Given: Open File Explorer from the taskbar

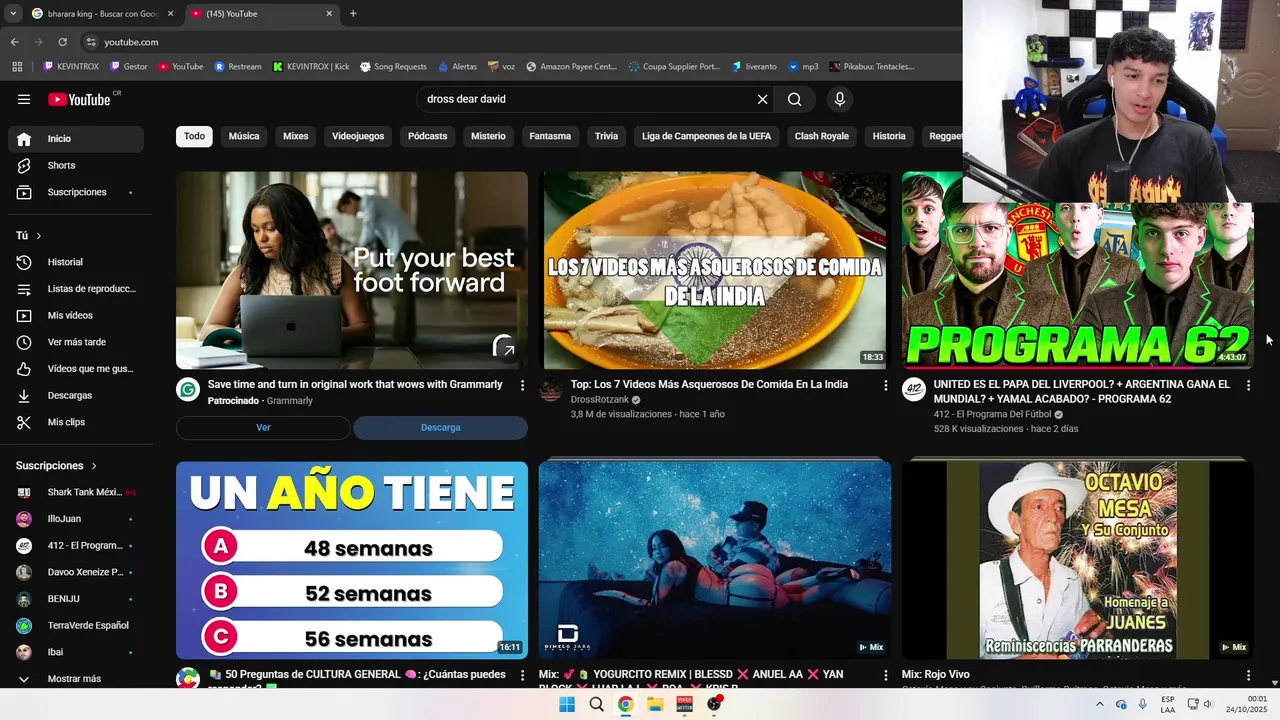Looking at the screenshot, I should click(x=655, y=704).
